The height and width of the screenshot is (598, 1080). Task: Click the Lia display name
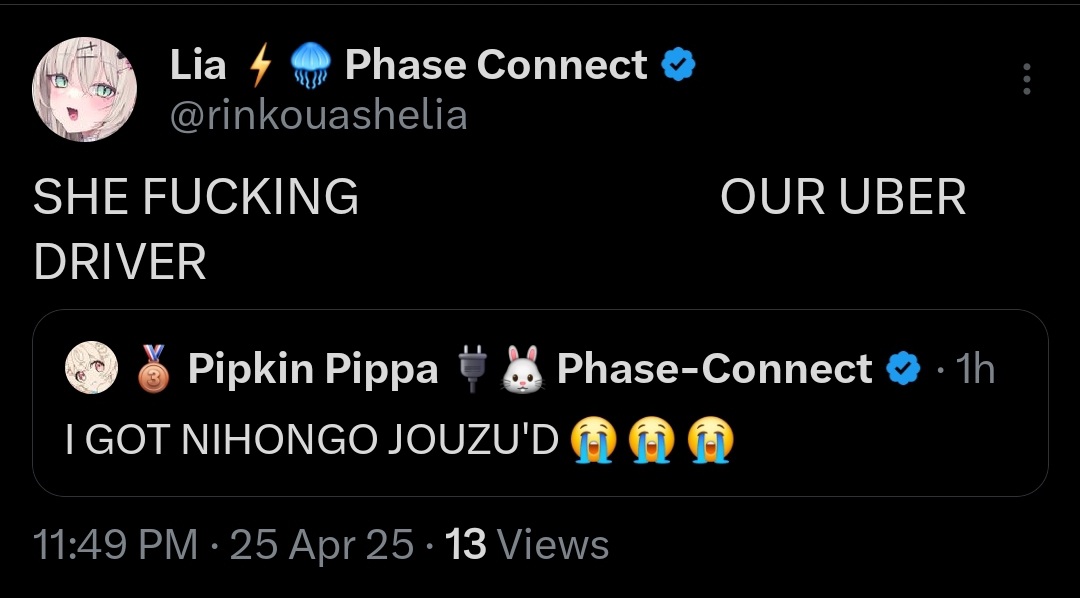[x=198, y=66]
